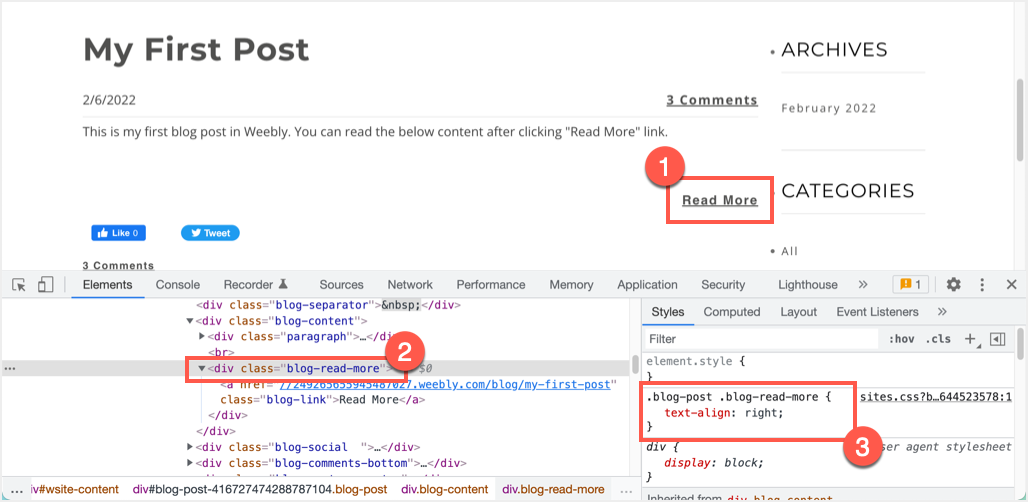
Task: Click the styles Filter input field
Action: pos(760,339)
